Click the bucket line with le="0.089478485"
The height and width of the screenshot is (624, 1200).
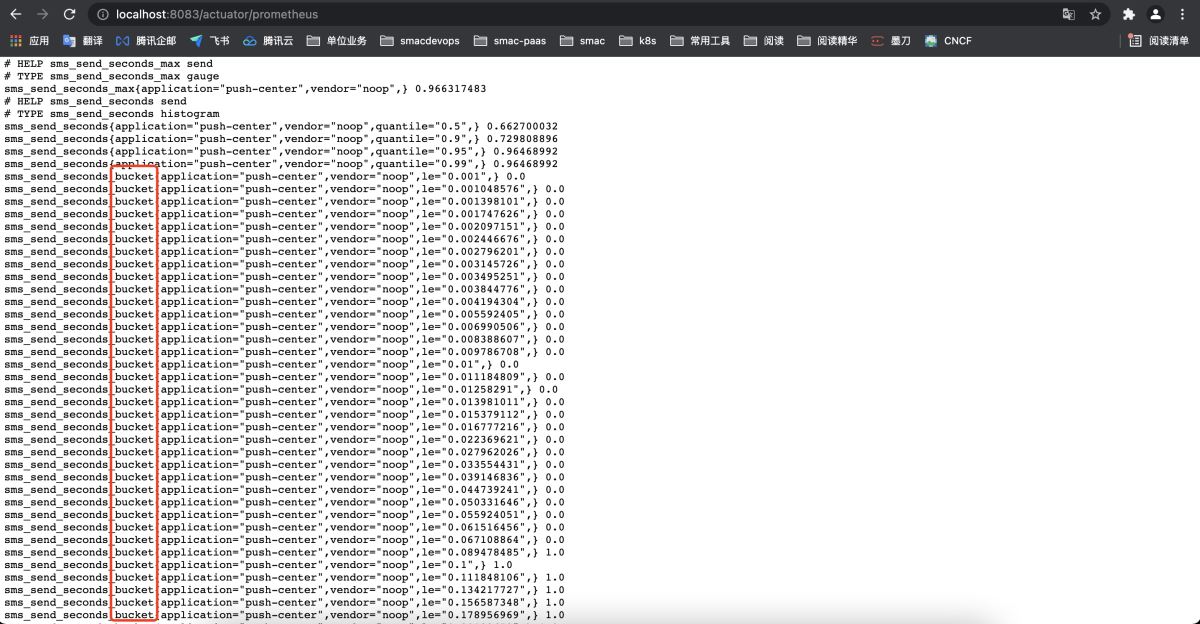(284, 552)
